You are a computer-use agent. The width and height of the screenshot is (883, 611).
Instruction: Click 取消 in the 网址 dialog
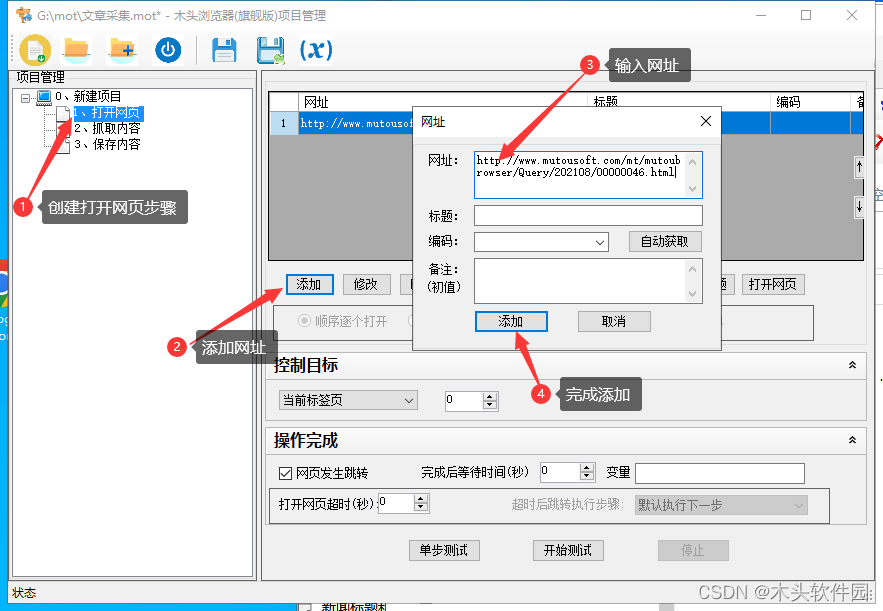click(x=614, y=322)
